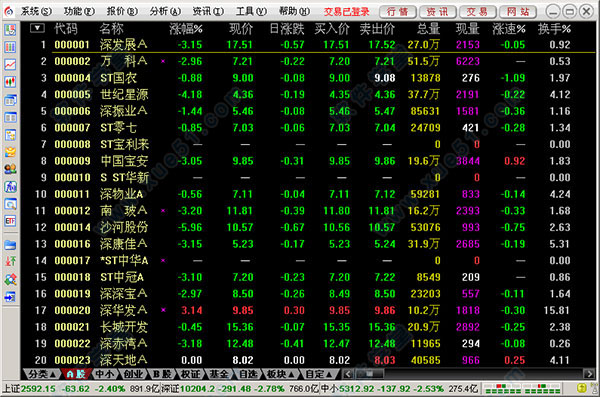Open the blue folder sidebar icon
600x397 pixels.
(x=10, y=245)
